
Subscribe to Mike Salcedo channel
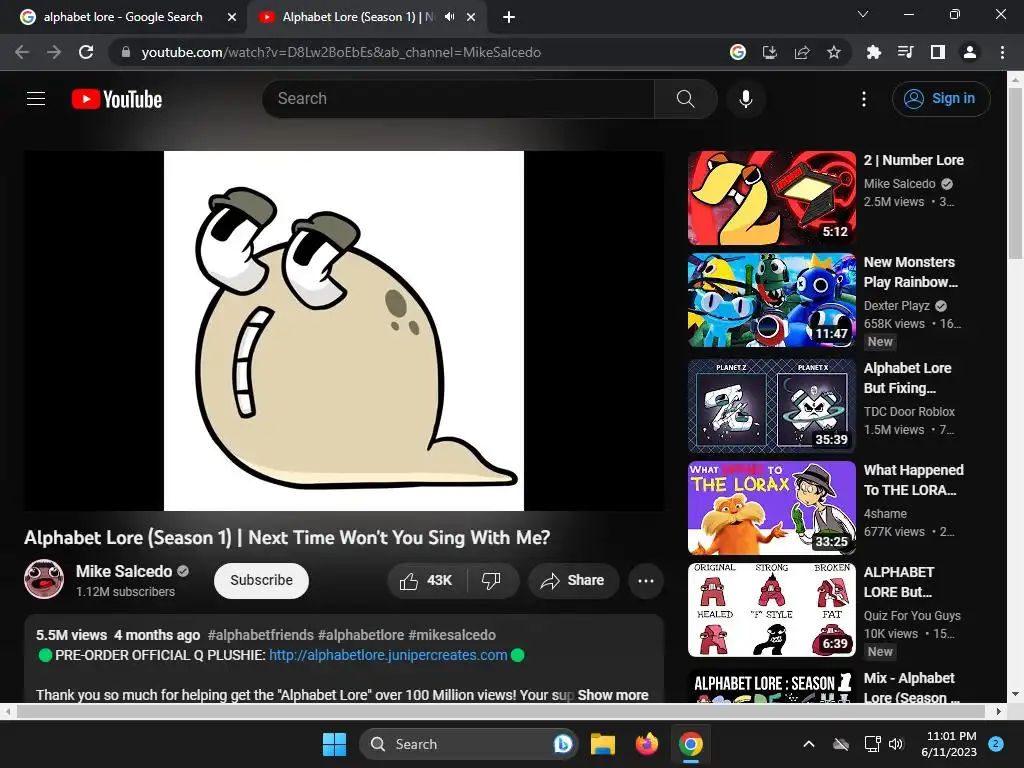(261, 581)
